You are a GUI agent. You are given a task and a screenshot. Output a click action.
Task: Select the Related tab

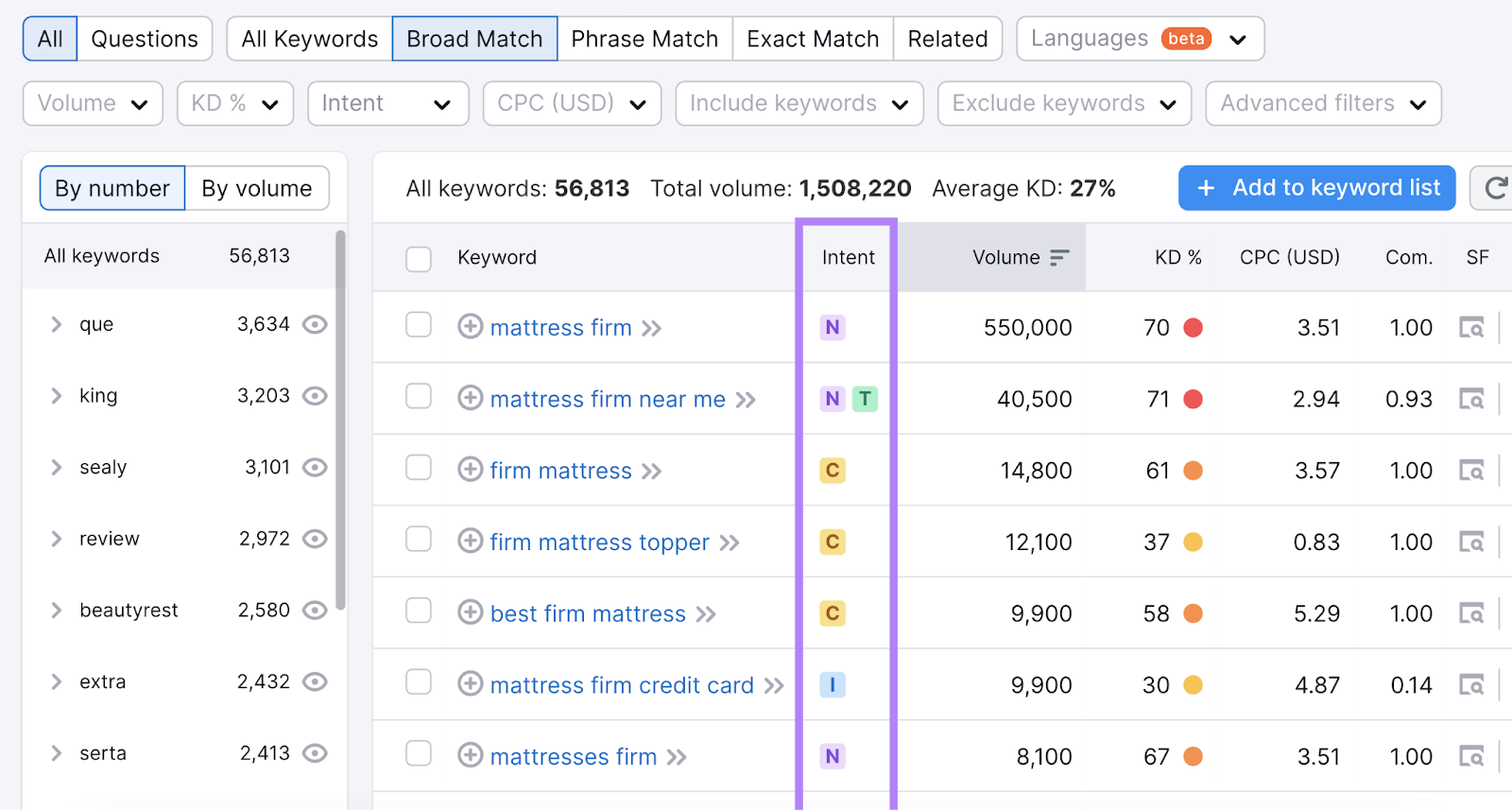coord(948,39)
